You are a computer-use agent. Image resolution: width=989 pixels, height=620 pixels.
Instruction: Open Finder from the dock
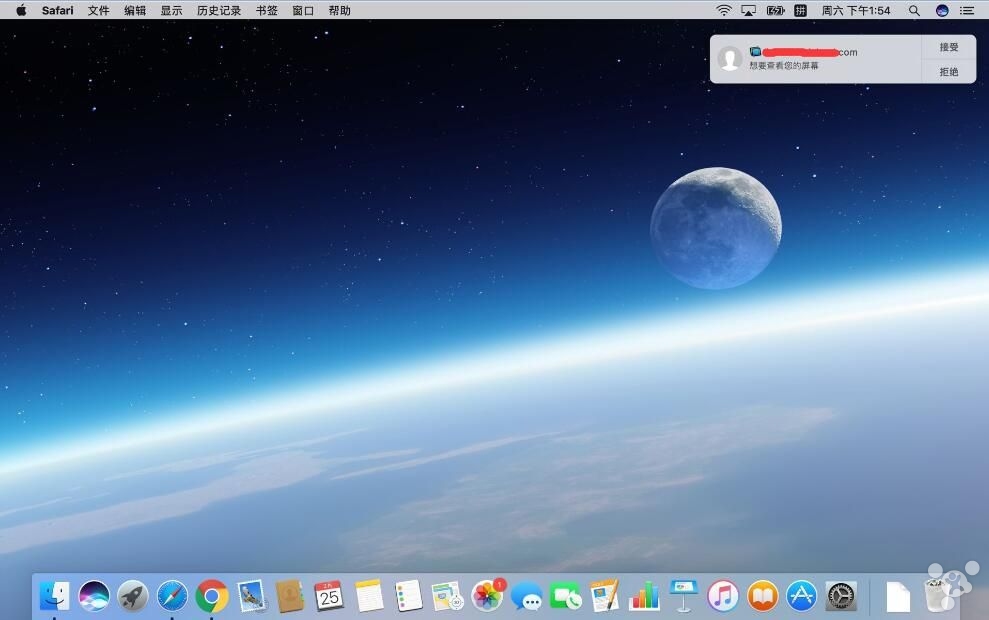(x=54, y=596)
